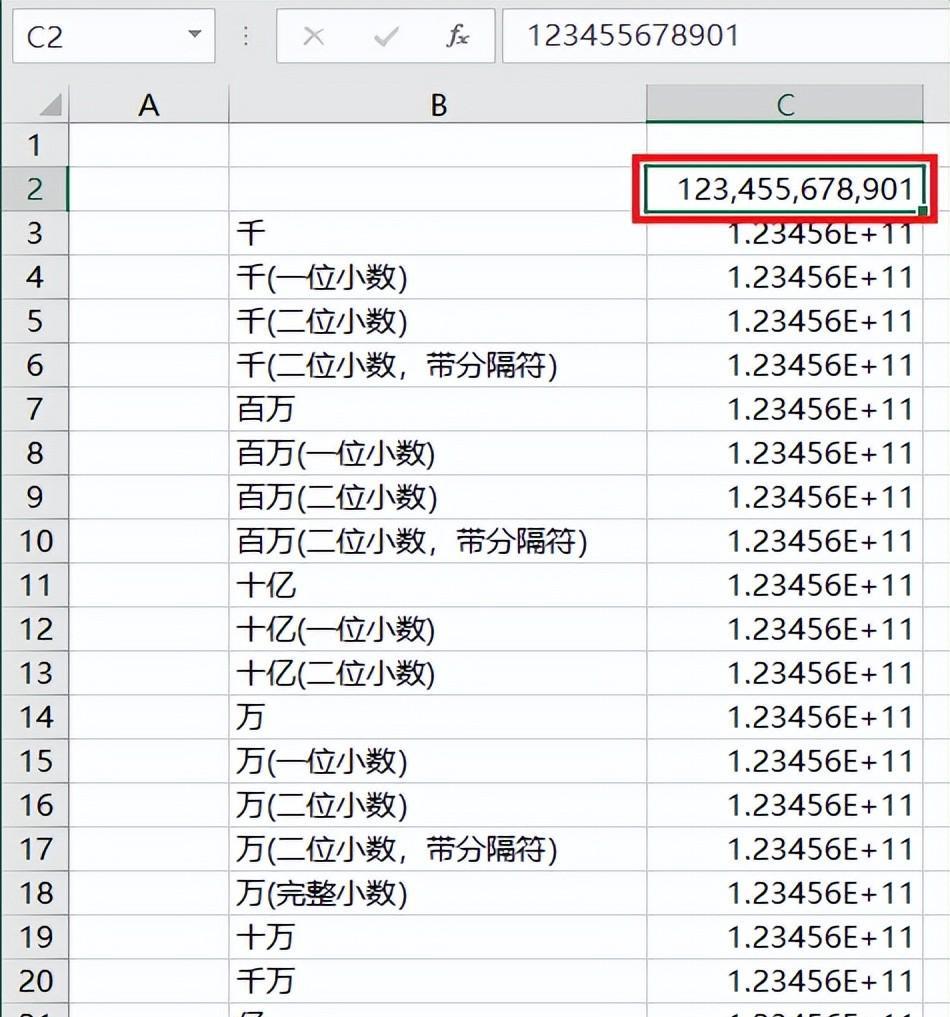950x1017 pixels.
Task: Select cell B13 labeled 十亿(二位小数)
Action: (x=438, y=673)
